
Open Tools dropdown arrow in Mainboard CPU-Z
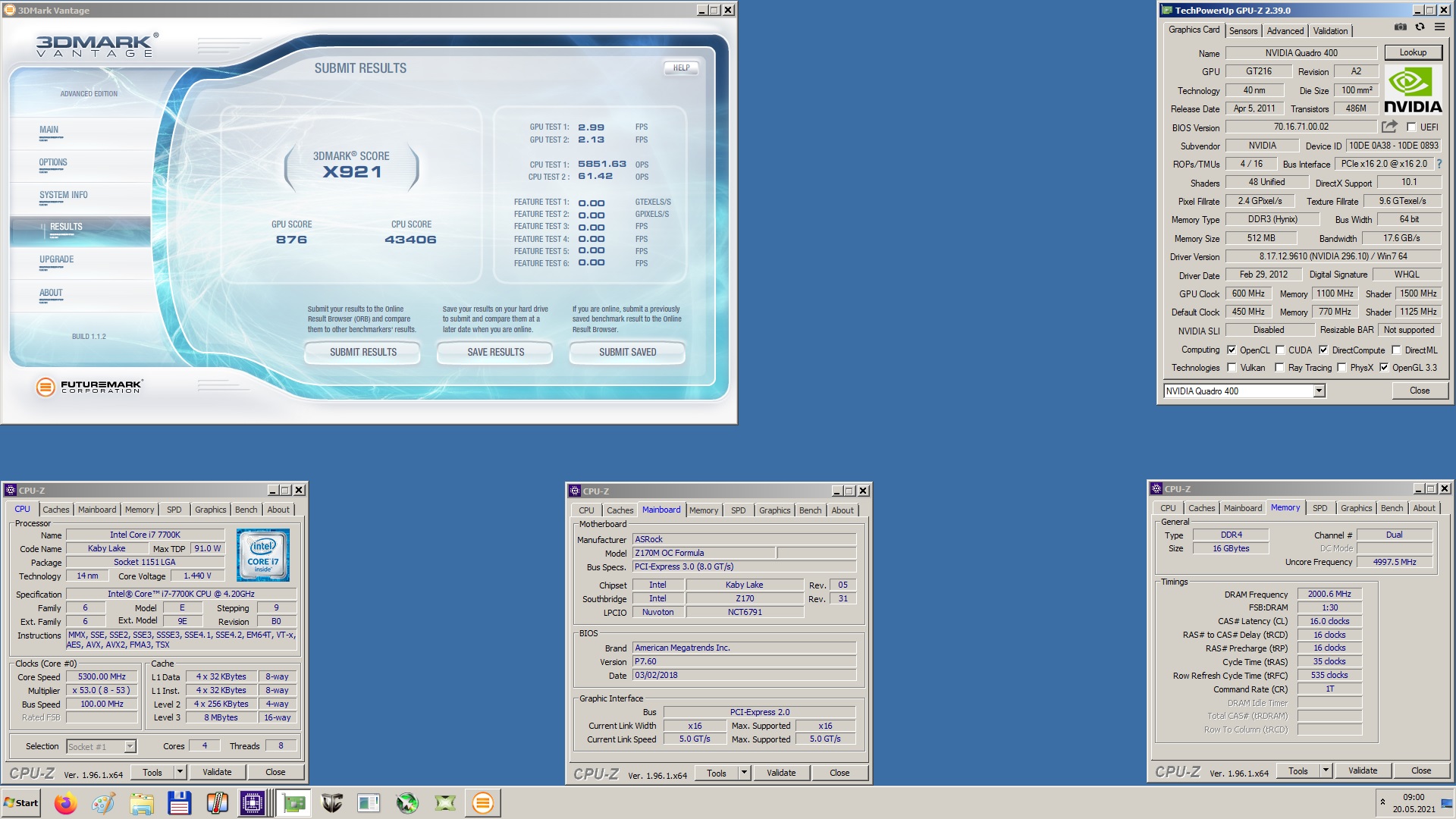click(x=744, y=773)
